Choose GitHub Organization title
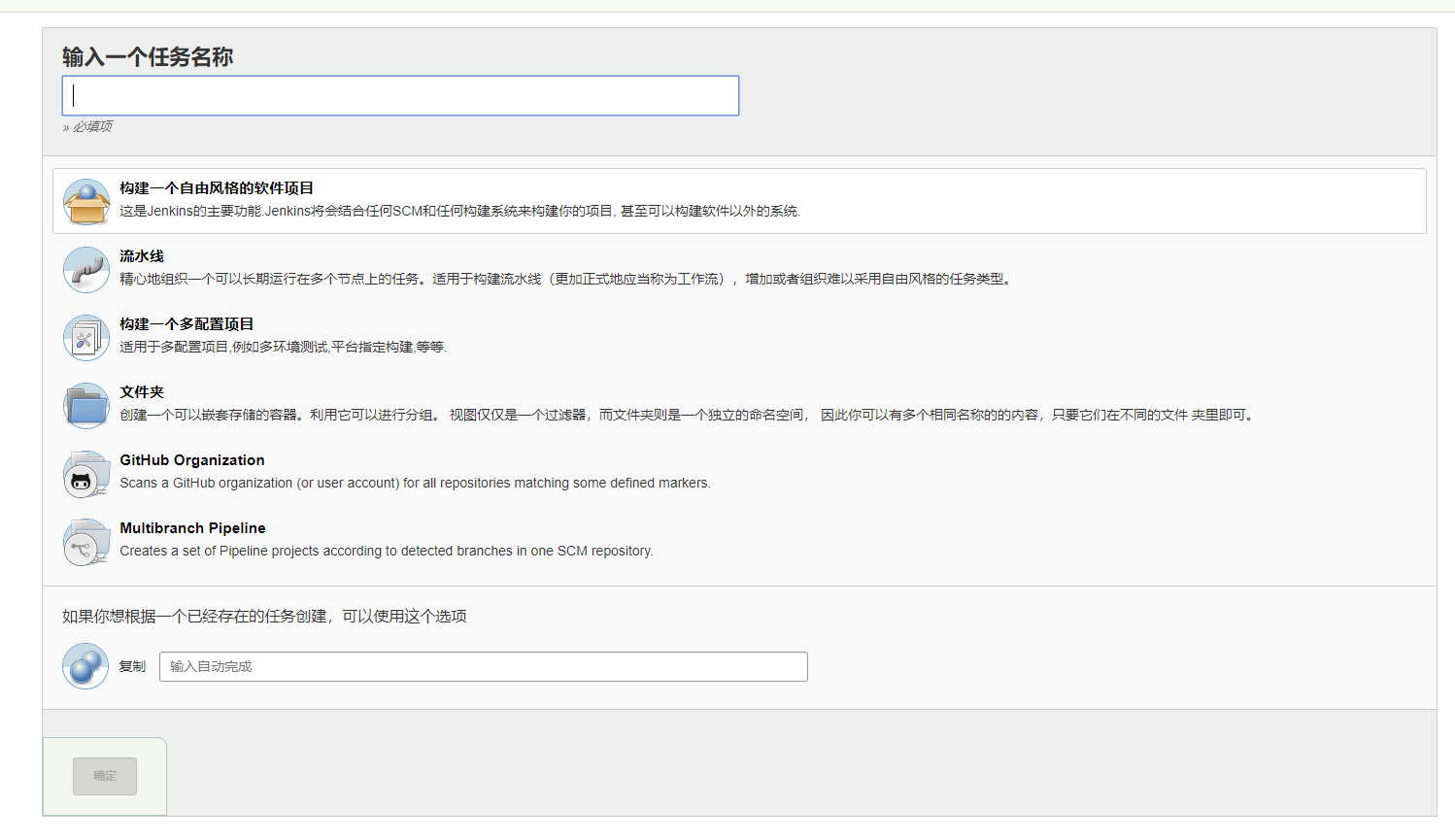Screen dimensions: 1455x840 coord(192,460)
